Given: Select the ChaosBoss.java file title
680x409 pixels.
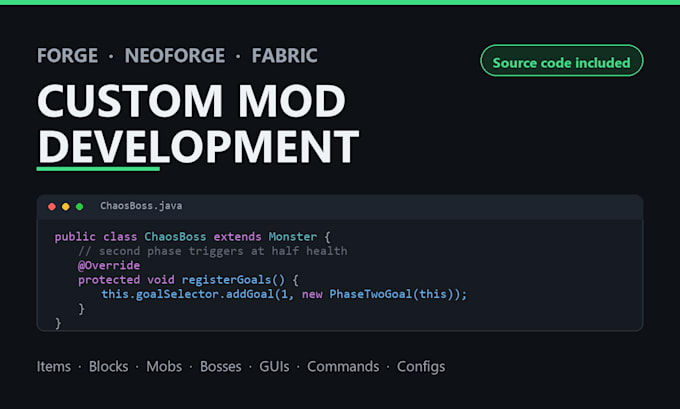Looking at the screenshot, I should coord(141,206).
